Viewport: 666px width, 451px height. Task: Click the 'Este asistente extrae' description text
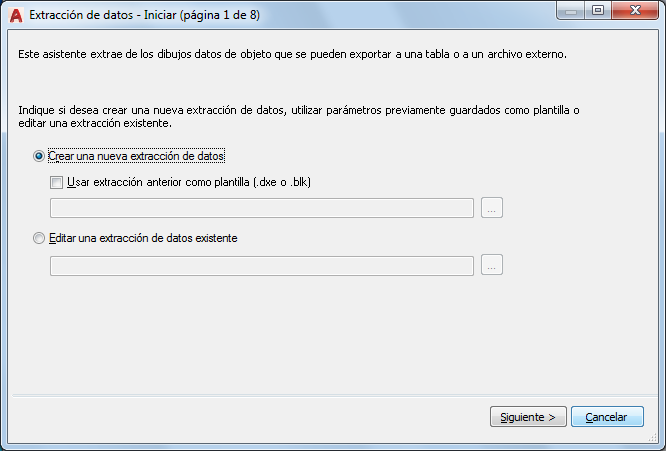point(292,54)
